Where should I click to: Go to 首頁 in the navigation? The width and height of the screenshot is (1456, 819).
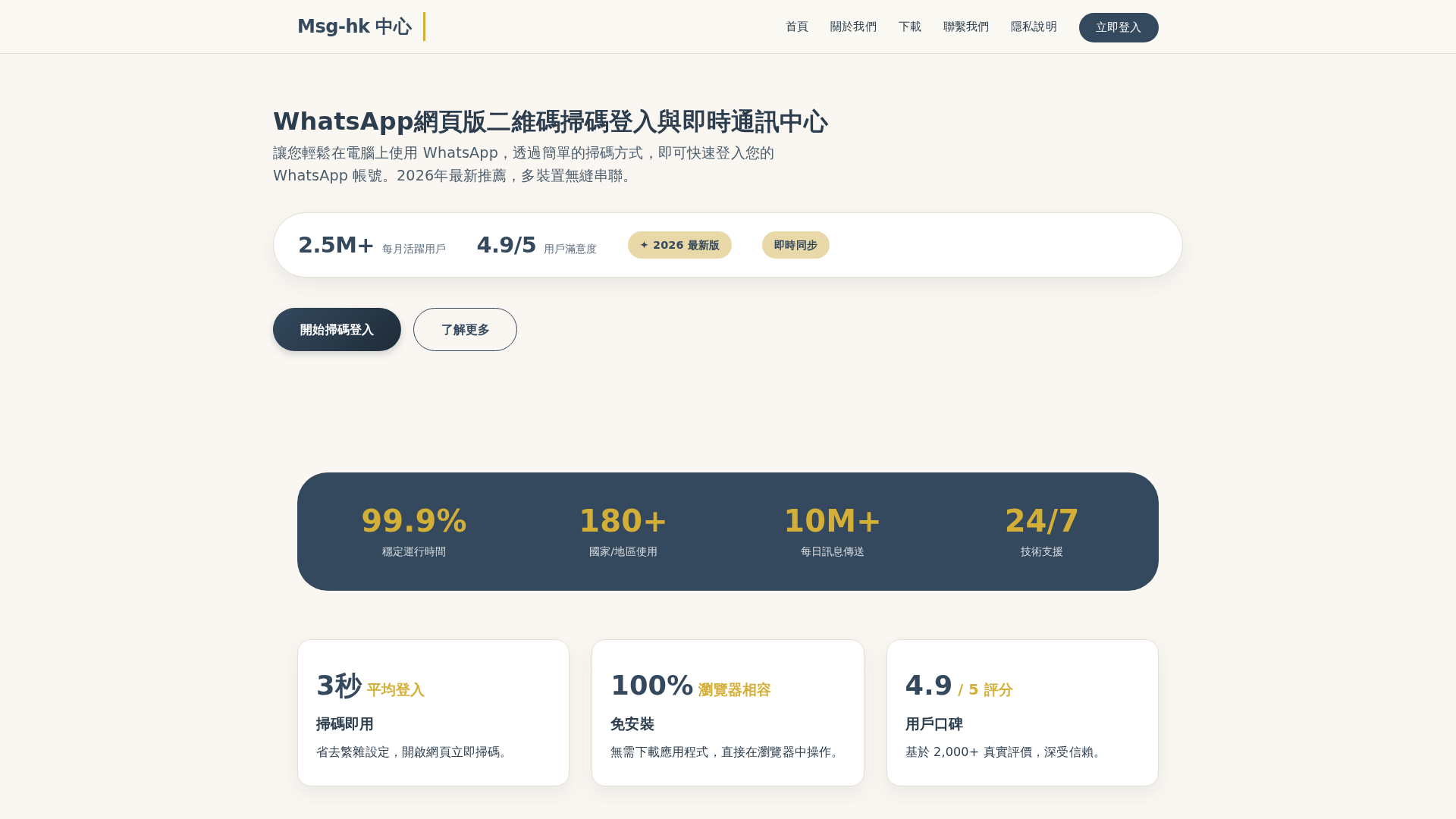[x=797, y=27]
